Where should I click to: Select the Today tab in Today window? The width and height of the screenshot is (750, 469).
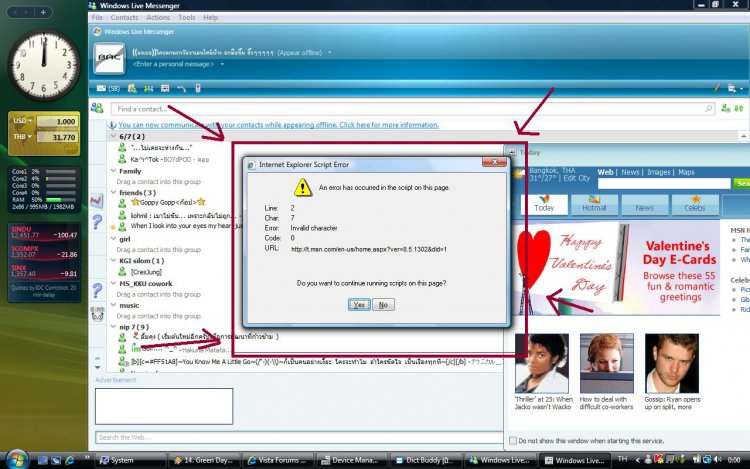544,204
